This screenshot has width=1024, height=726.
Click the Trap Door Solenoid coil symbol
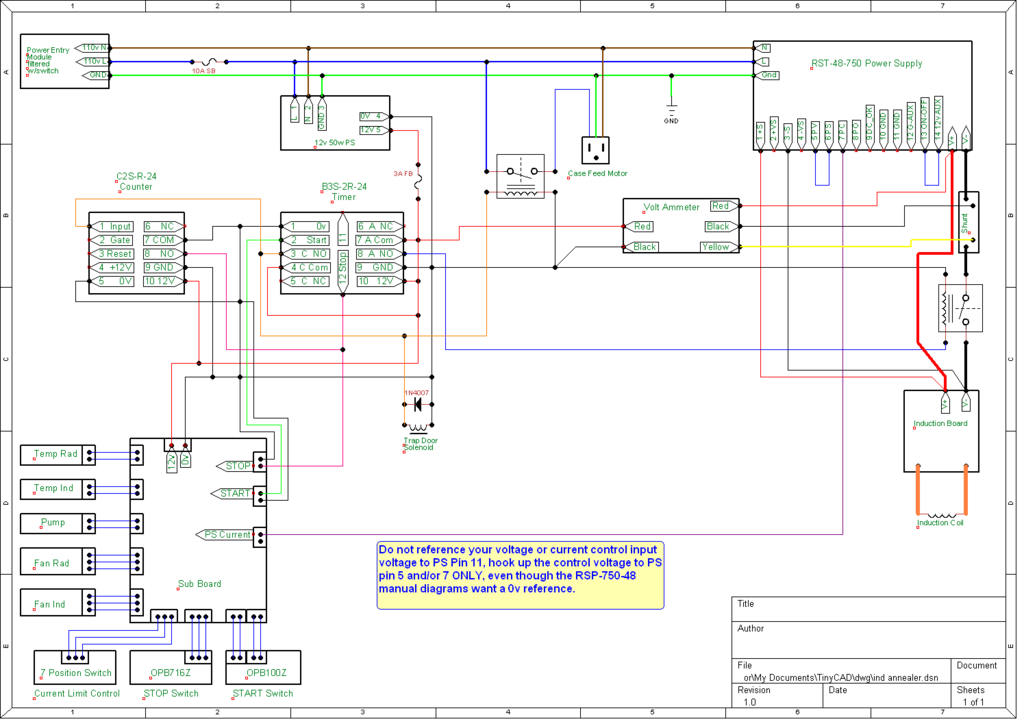pos(418,428)
